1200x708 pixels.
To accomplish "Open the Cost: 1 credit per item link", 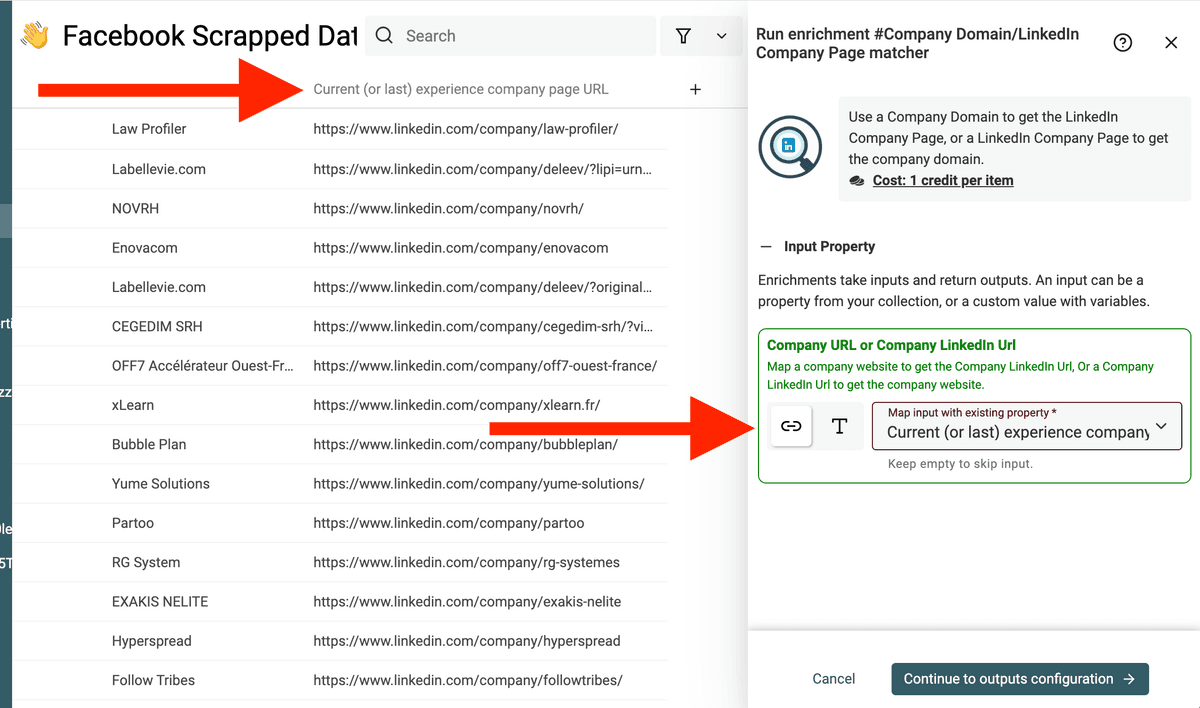I will tap(943, 180).
